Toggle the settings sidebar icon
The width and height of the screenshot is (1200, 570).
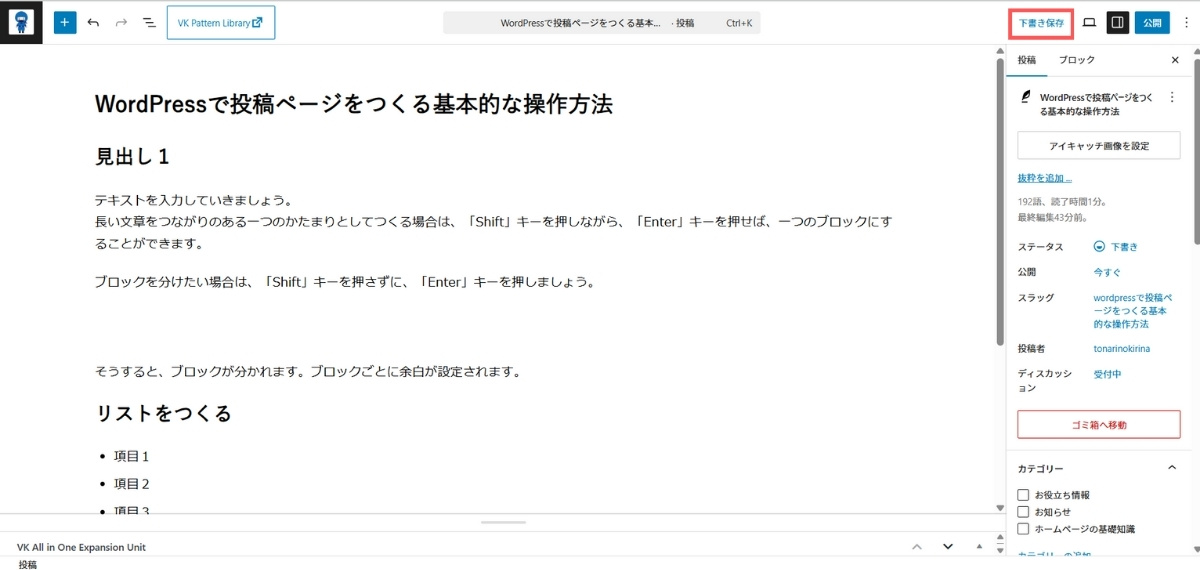coord(1118,22)
